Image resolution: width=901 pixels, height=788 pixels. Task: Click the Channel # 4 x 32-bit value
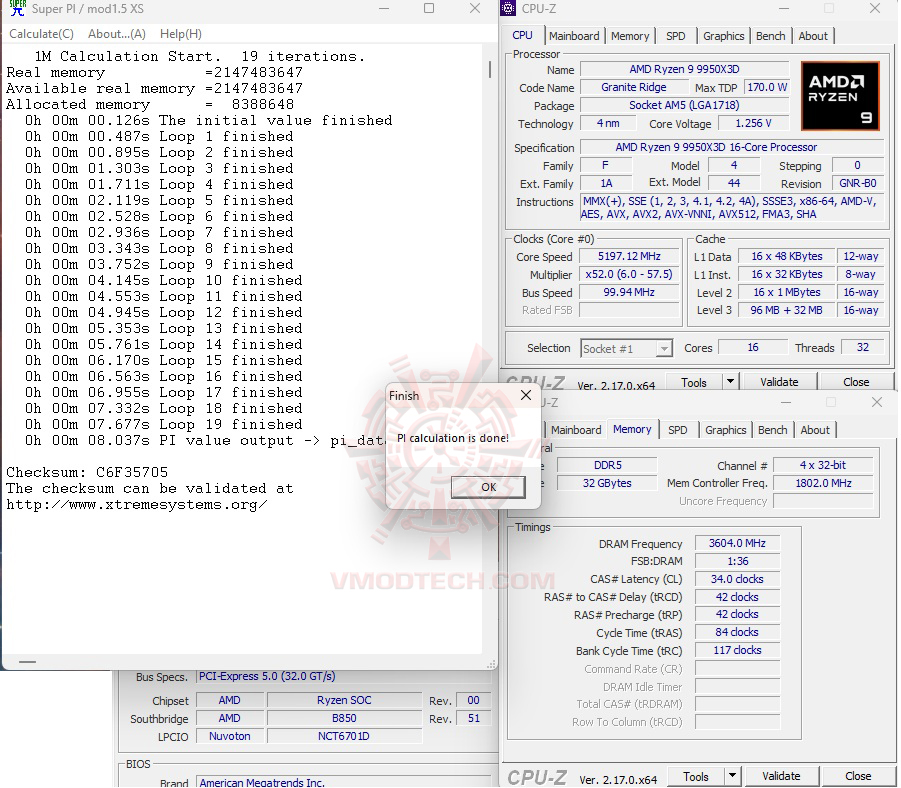[823, 465]
